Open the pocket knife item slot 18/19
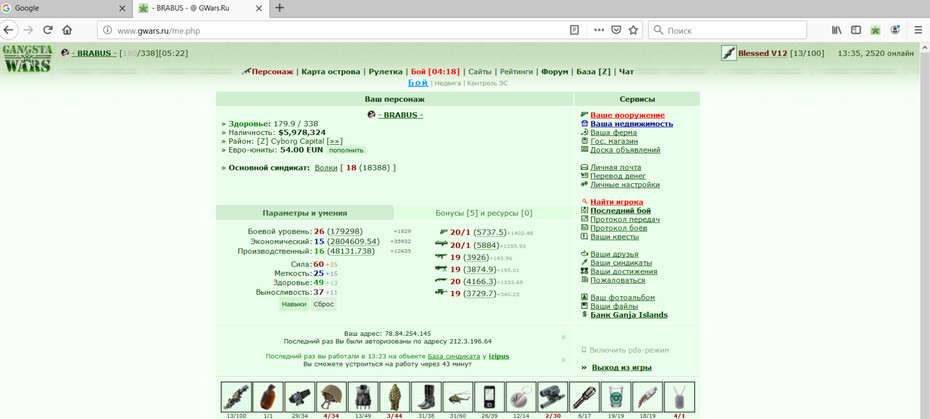Screen dimensions: 930x419 coord(648,396)
